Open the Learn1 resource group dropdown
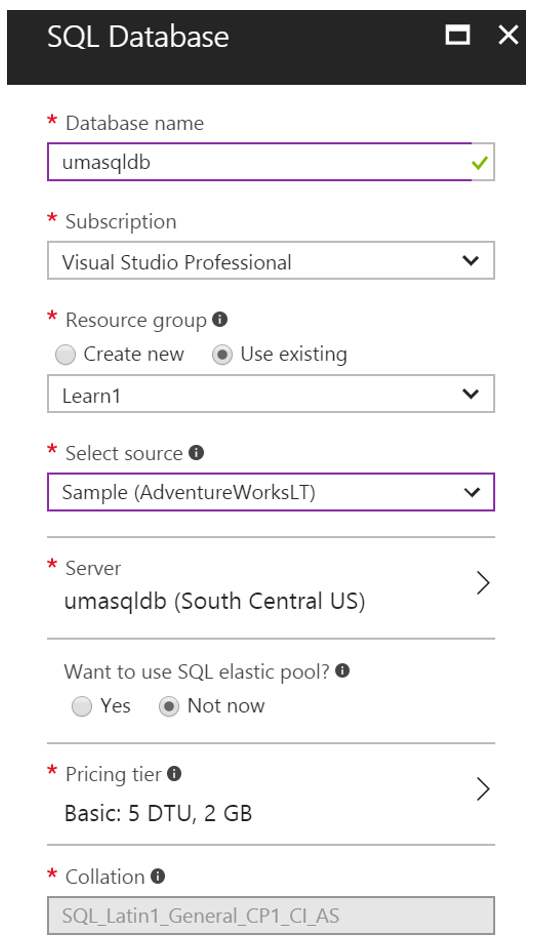 [x=271, y=394]
